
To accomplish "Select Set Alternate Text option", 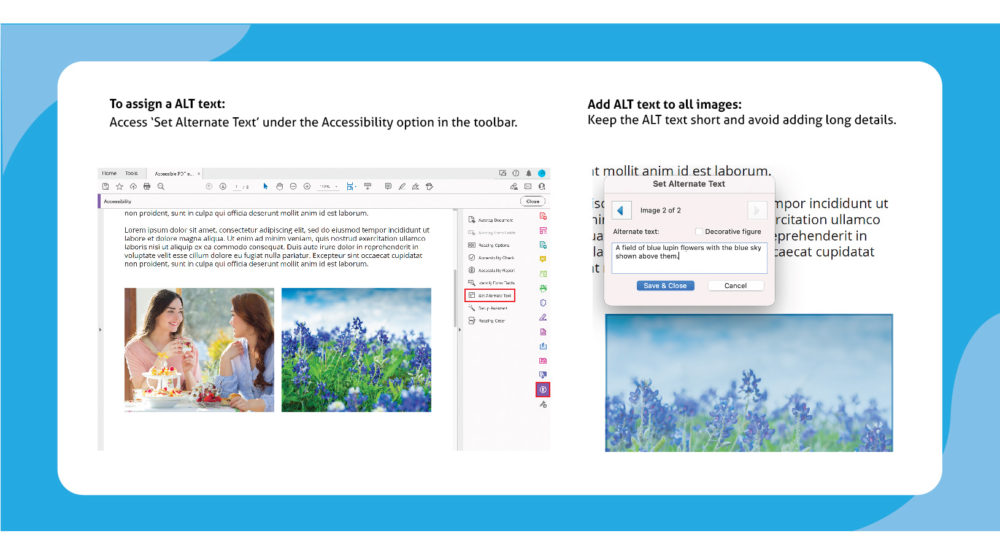I will pyautogui.click(x=490, y=295).
